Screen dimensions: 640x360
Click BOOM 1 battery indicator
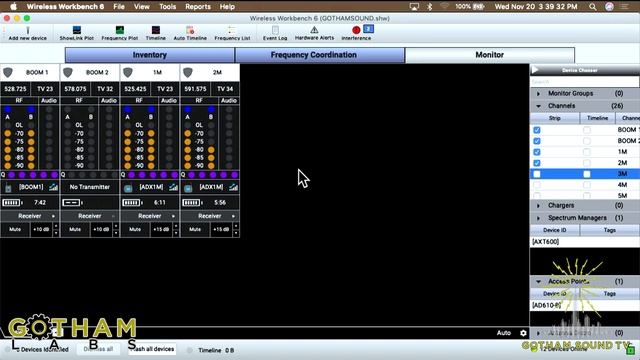12,202
